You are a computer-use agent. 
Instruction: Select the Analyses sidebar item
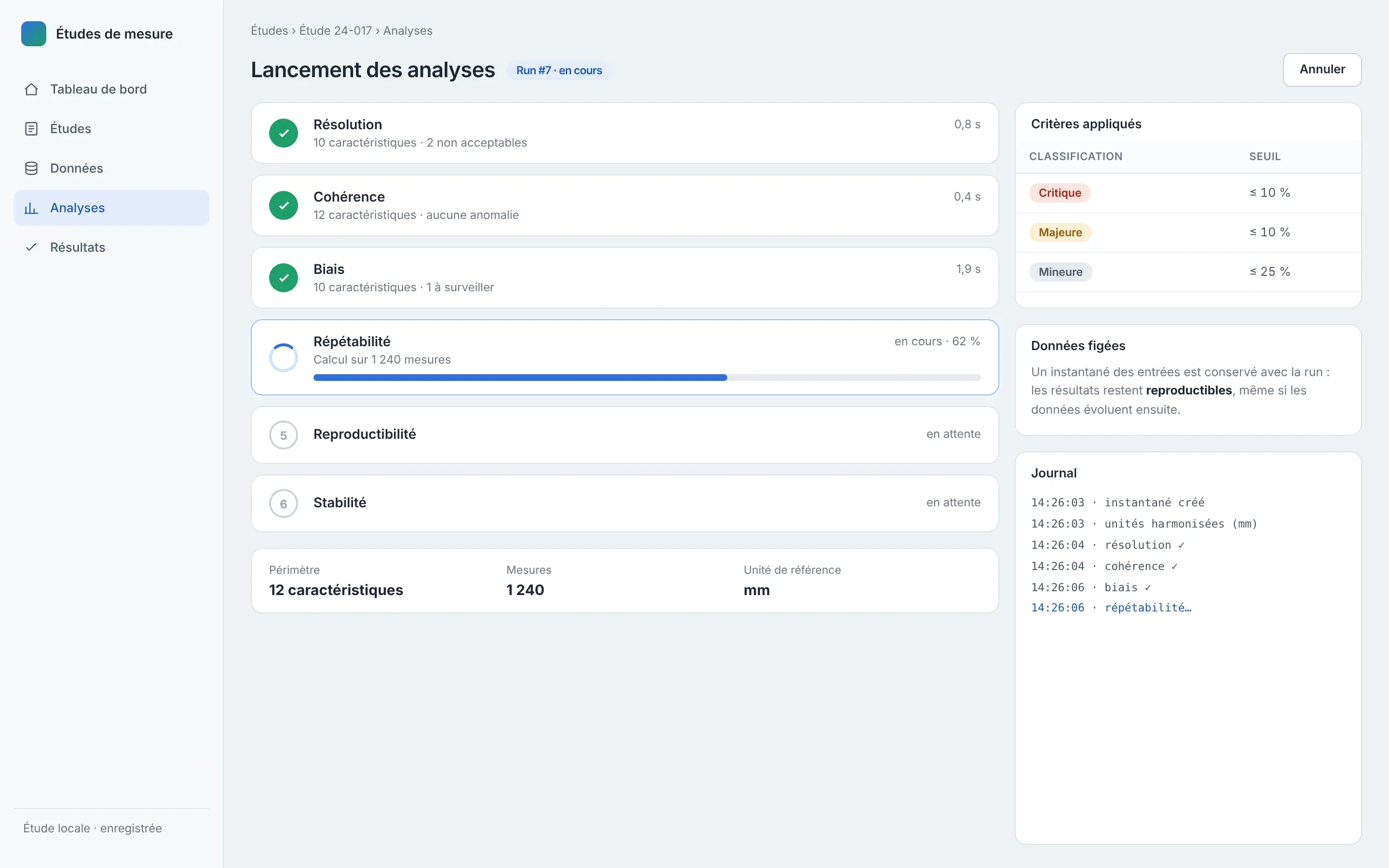point(111,208)
